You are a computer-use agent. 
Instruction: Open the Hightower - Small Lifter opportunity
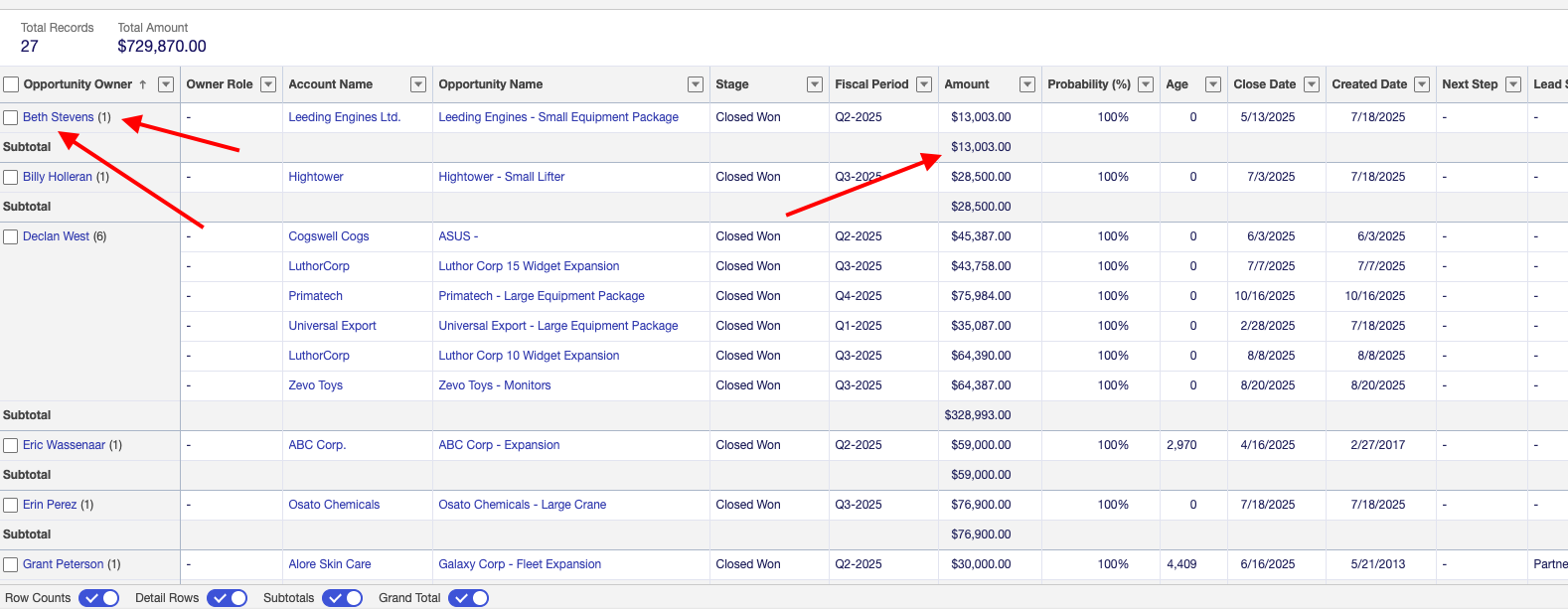coord(502,177)
